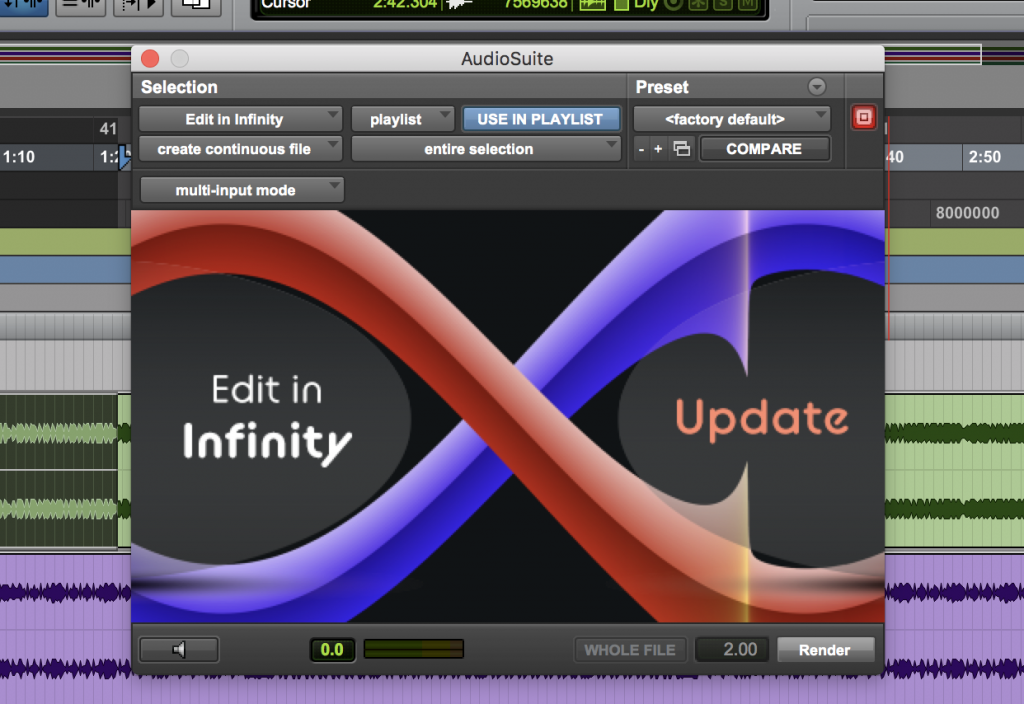1024x704 pixels.
Task: Click the 2.00 handle length field
Action: coord(733,650)
